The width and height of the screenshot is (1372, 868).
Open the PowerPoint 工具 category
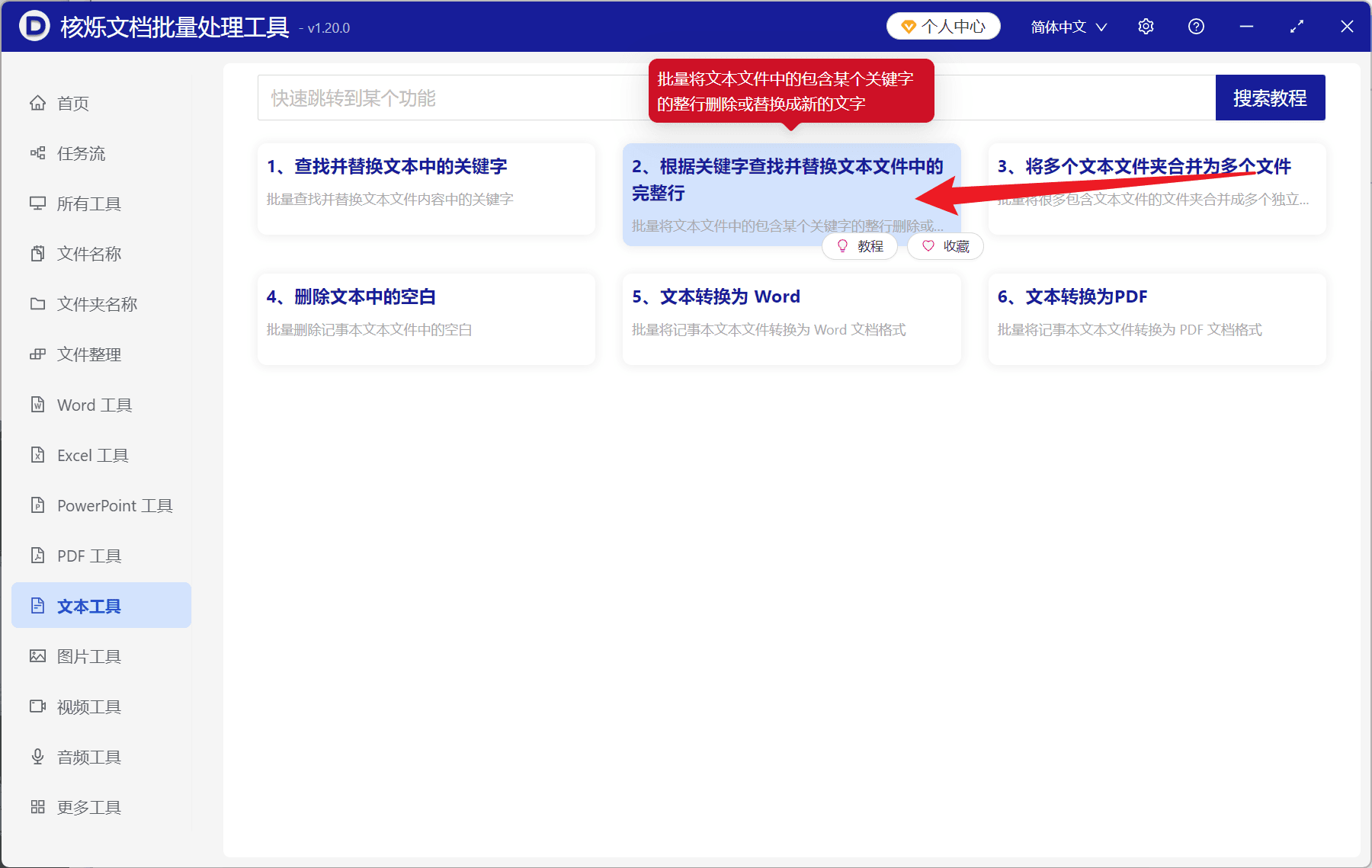(x=113, y=504)
